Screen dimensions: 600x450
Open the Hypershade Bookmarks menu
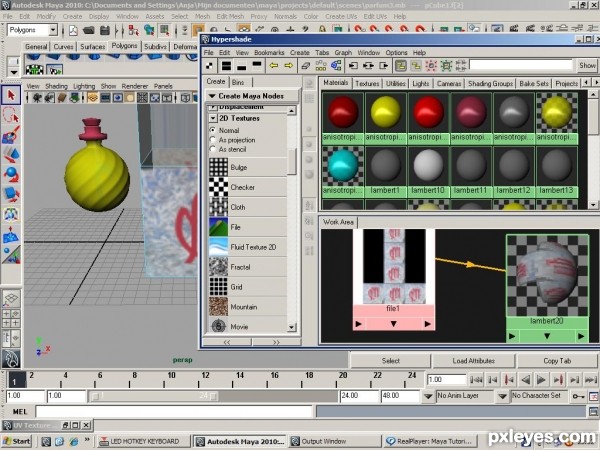coord(269,52)
